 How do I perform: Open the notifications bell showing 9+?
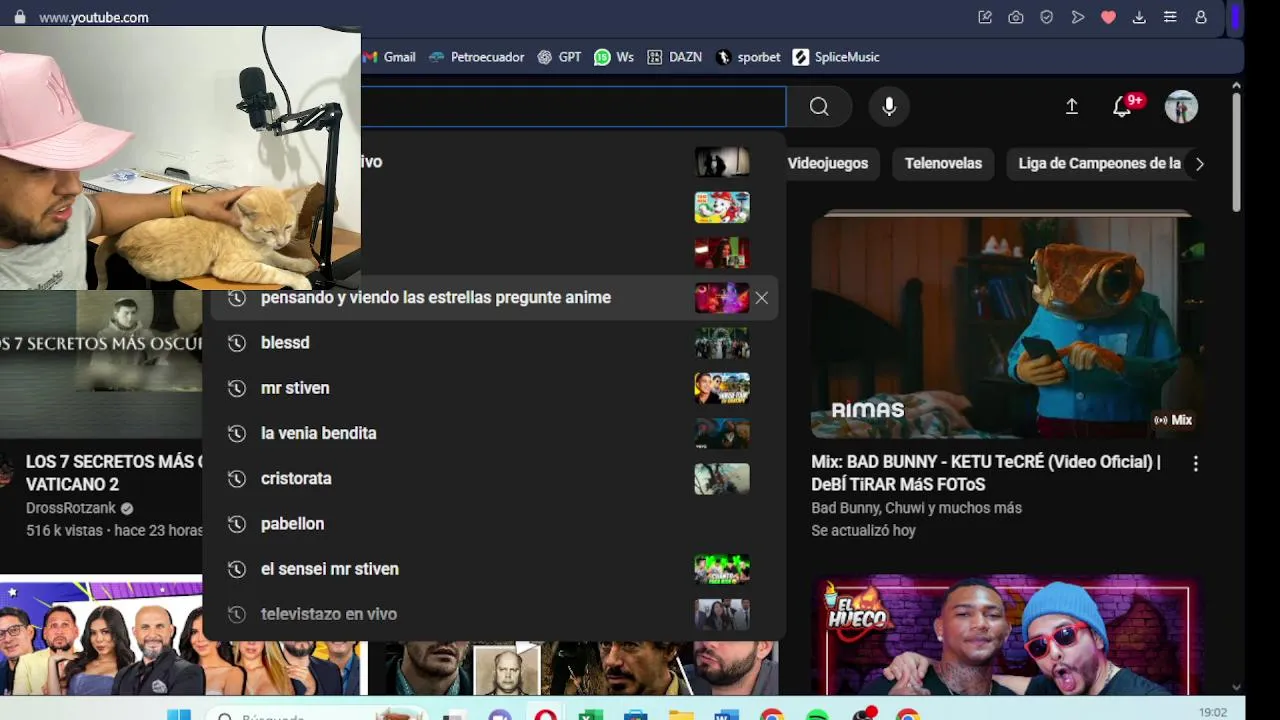tap(1123, 107)
